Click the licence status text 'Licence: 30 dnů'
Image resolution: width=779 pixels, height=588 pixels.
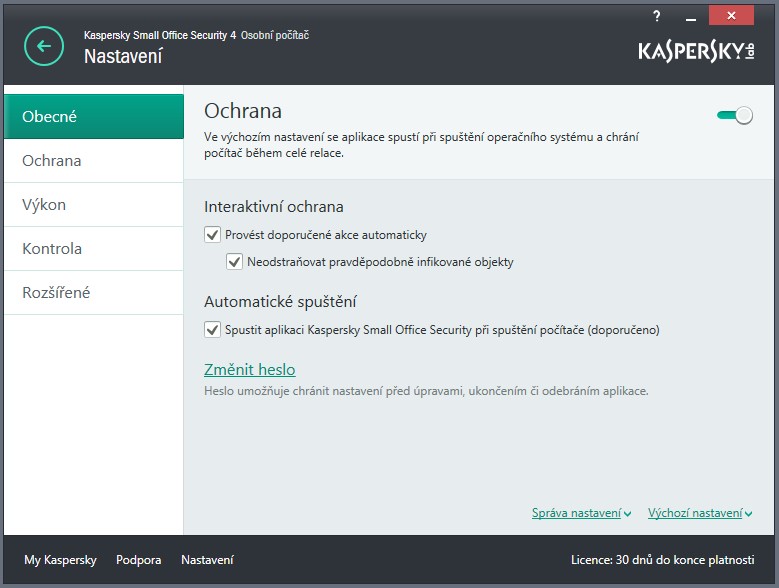coord(663,560)
